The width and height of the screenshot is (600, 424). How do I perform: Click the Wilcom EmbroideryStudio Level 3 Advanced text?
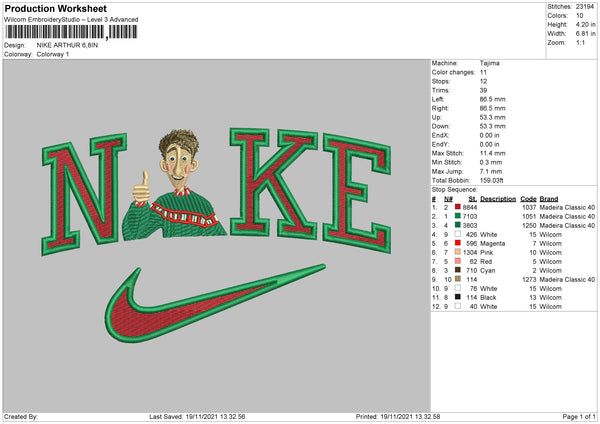point(71,20)
